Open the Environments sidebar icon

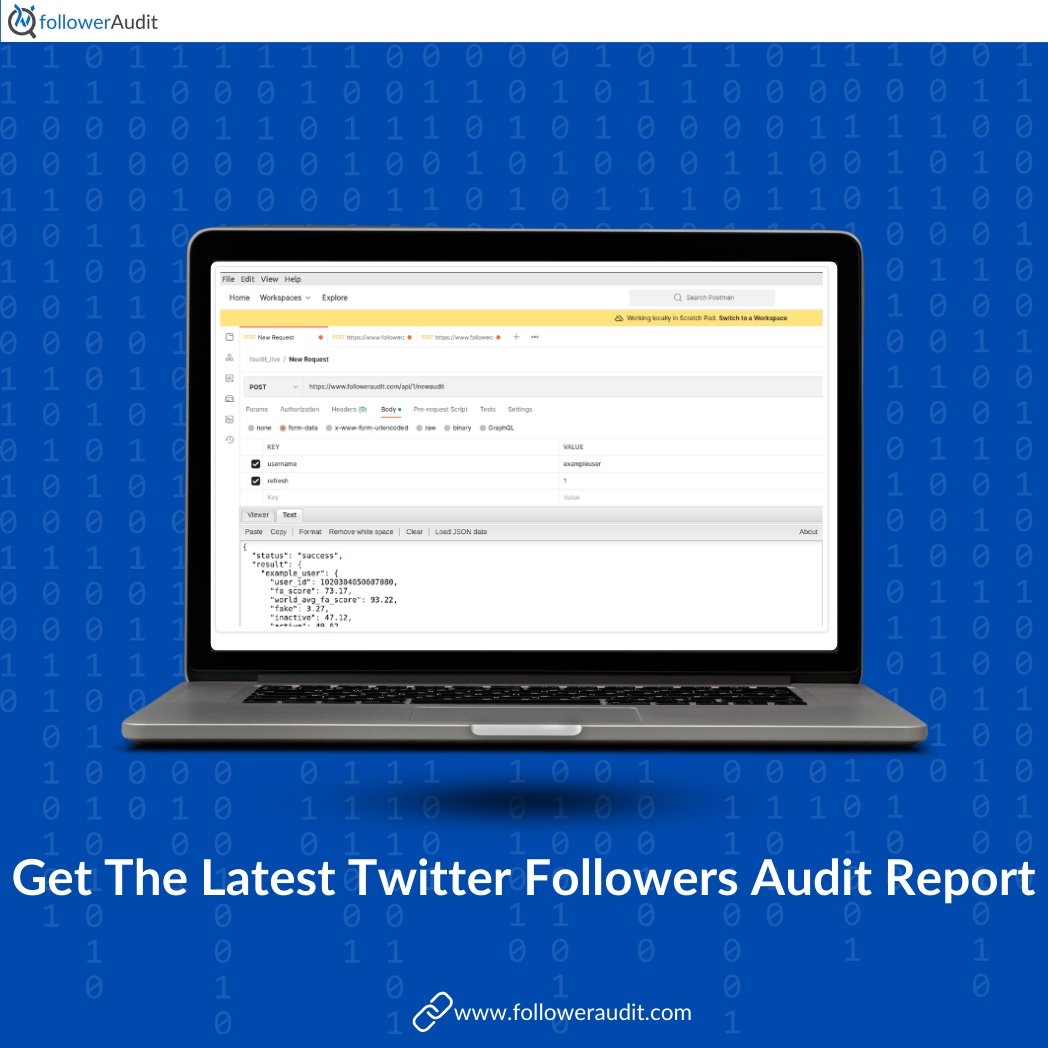click(229, 378)
